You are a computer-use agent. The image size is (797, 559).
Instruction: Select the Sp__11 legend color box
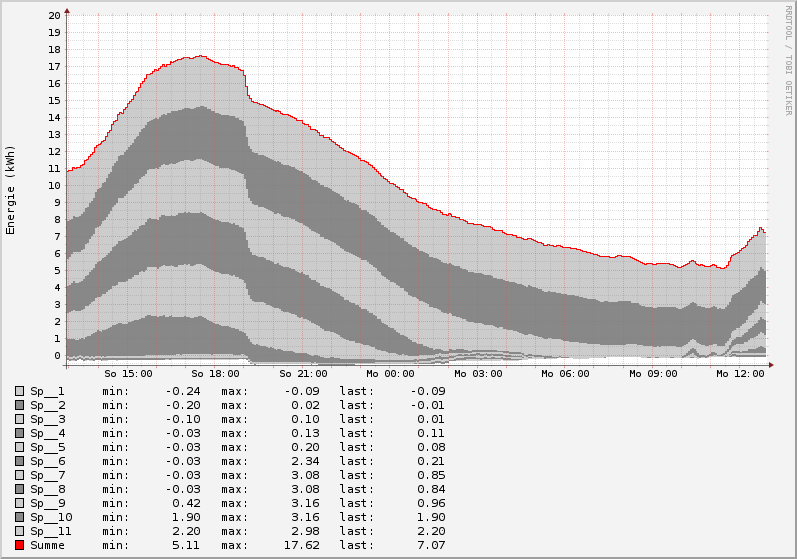coord(19,531)
